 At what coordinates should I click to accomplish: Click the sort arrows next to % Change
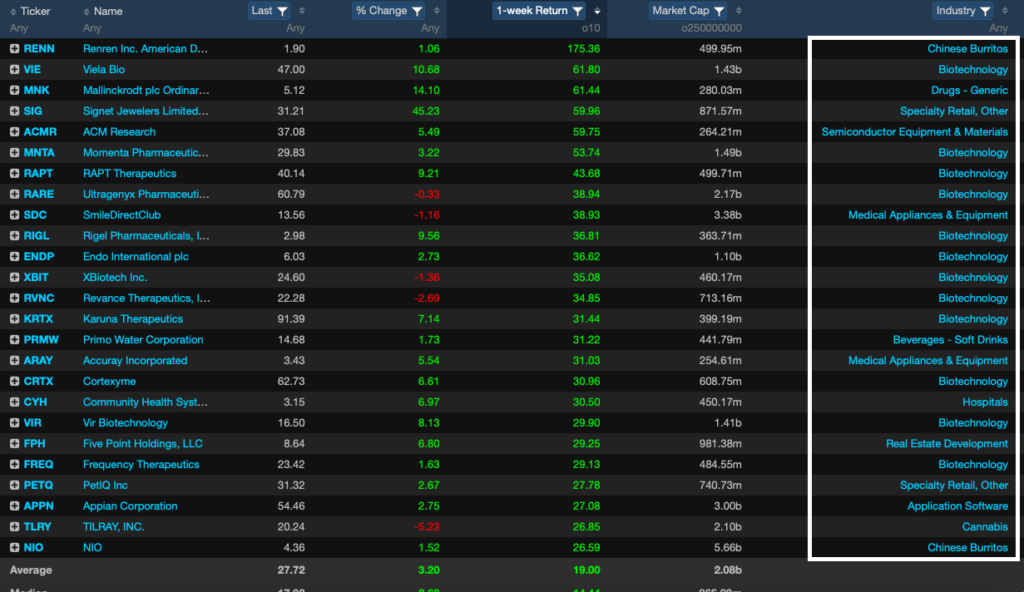pos(437,11)
